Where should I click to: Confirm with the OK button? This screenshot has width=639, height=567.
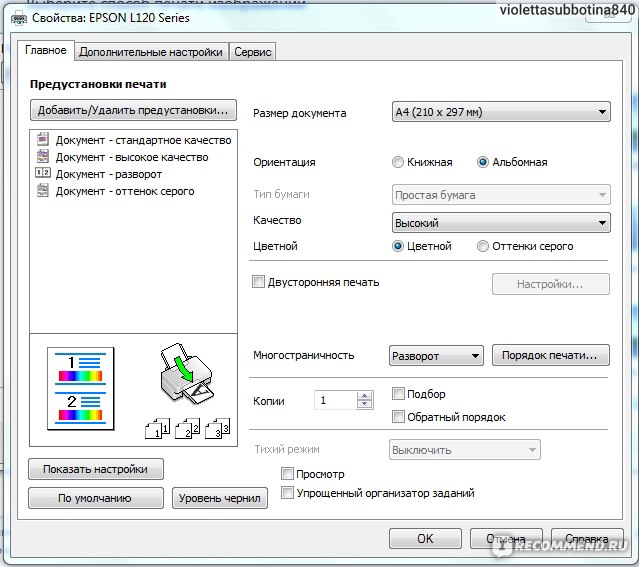point(425,538)
